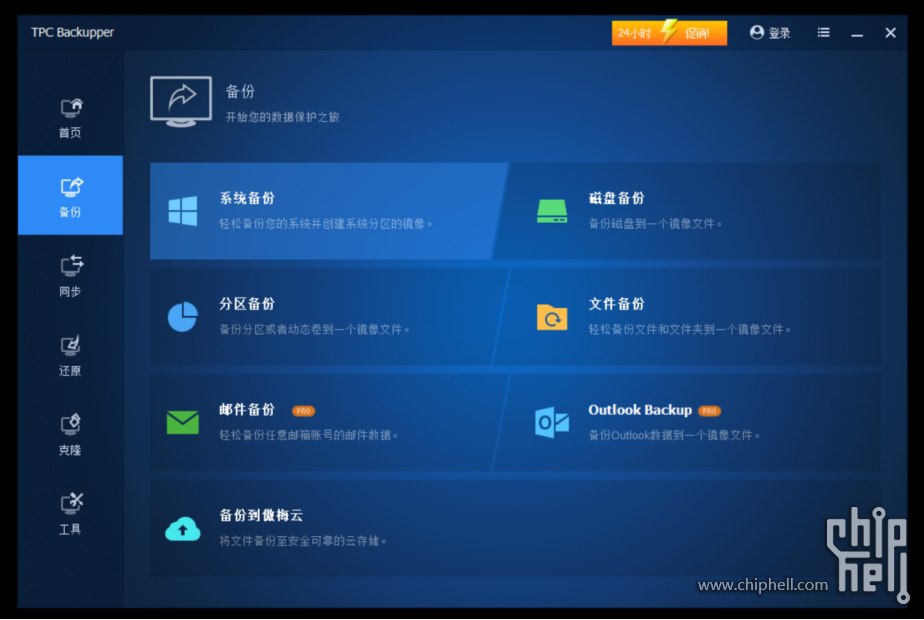Minimize the TPC Backupper window

(857, 34)
